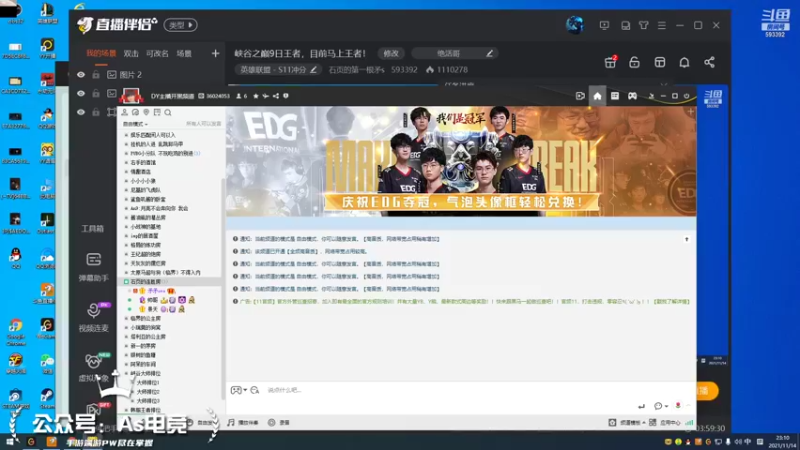This screenshot has width=800, height=450.
Task: Click the 修改 title edit button
Action: coord(391,53)
